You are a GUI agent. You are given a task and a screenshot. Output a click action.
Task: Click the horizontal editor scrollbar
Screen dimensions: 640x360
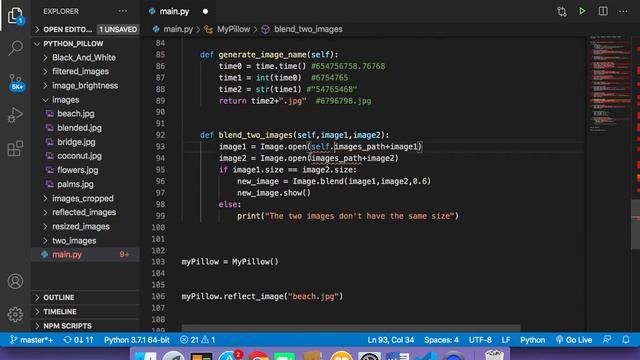(351, 328)
